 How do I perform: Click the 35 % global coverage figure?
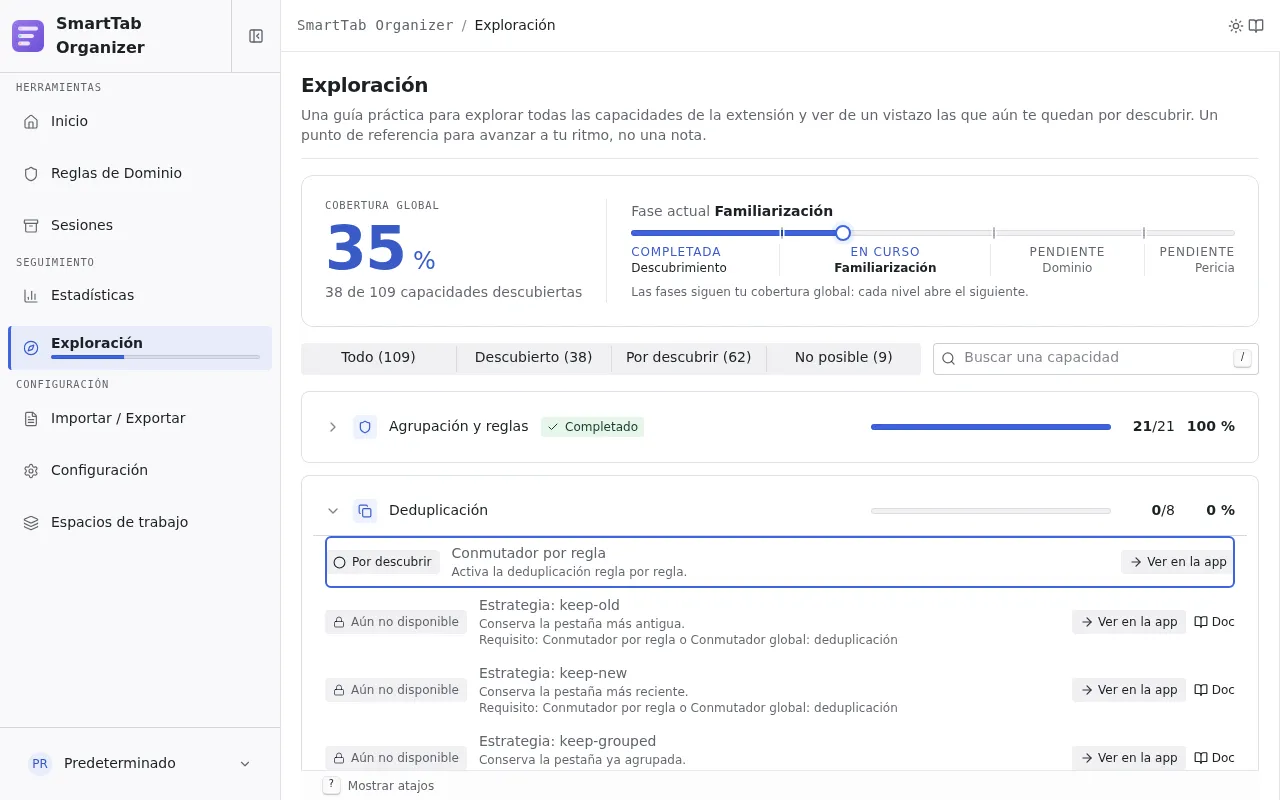pyautogui.click(x=380, y=249)
